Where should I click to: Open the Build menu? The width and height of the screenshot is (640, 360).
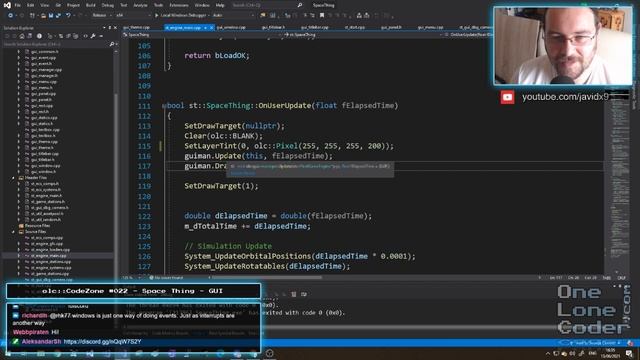(x=91, y=5)
